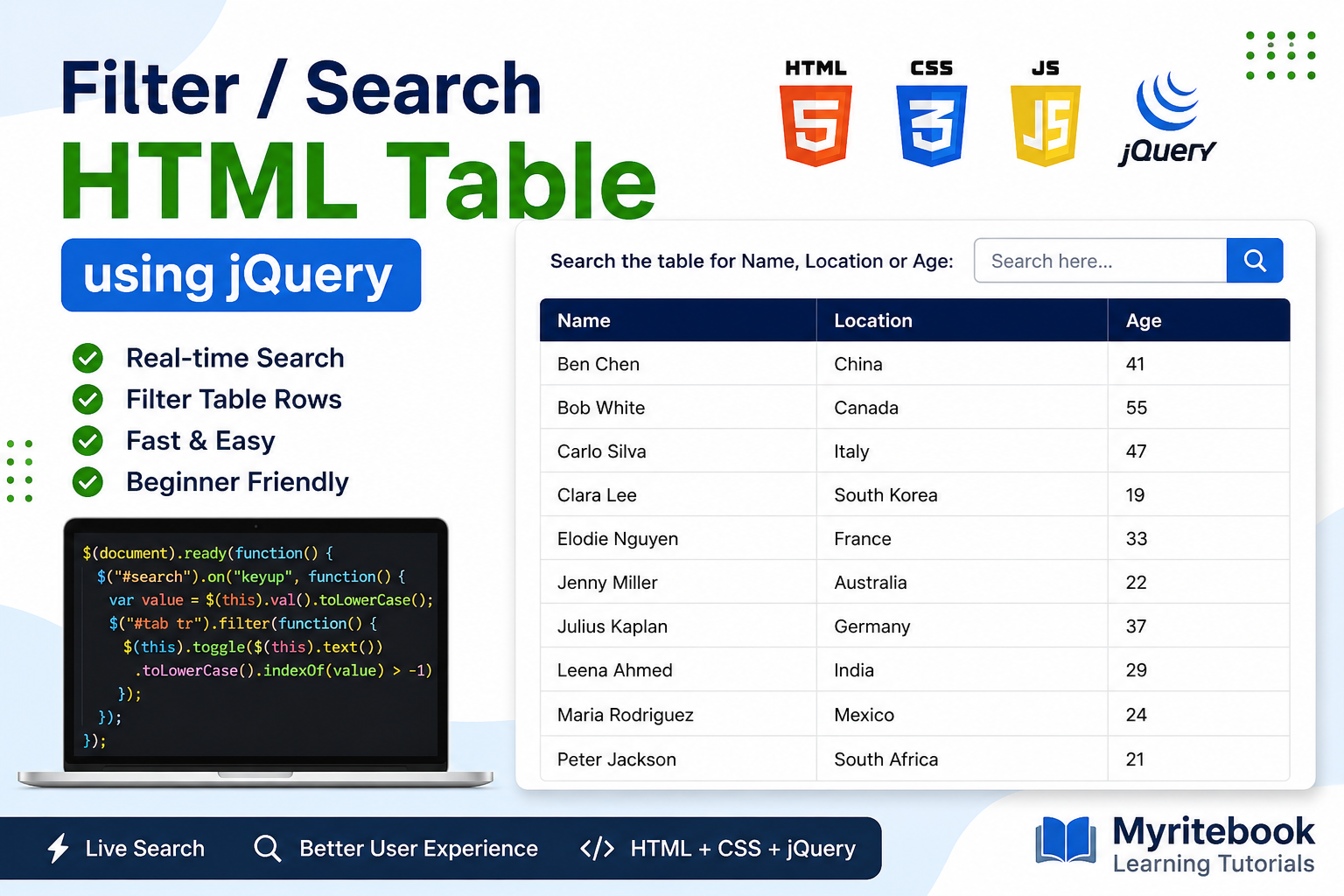The width and height of the screenshot is (1344, 896).
Task: Click the magnifier search button
Action: pos(1255,261)
